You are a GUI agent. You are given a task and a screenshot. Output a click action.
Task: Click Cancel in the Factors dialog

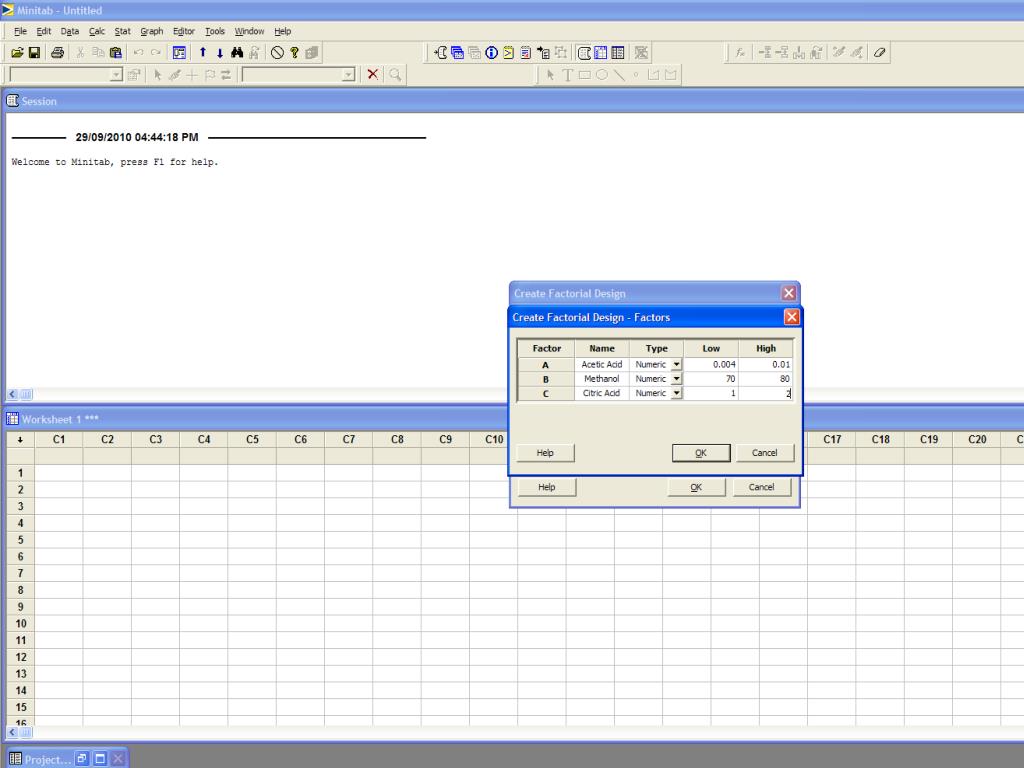point(764,453)
